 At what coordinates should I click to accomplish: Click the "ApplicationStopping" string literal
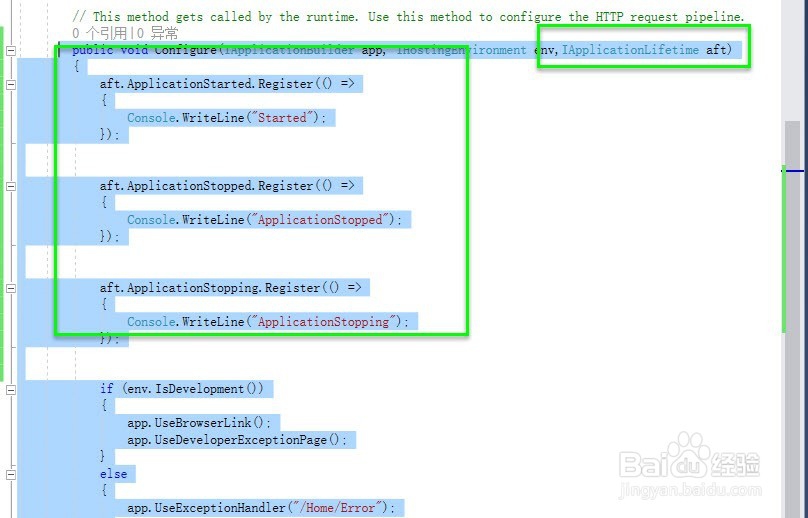[x=323, y=322]
